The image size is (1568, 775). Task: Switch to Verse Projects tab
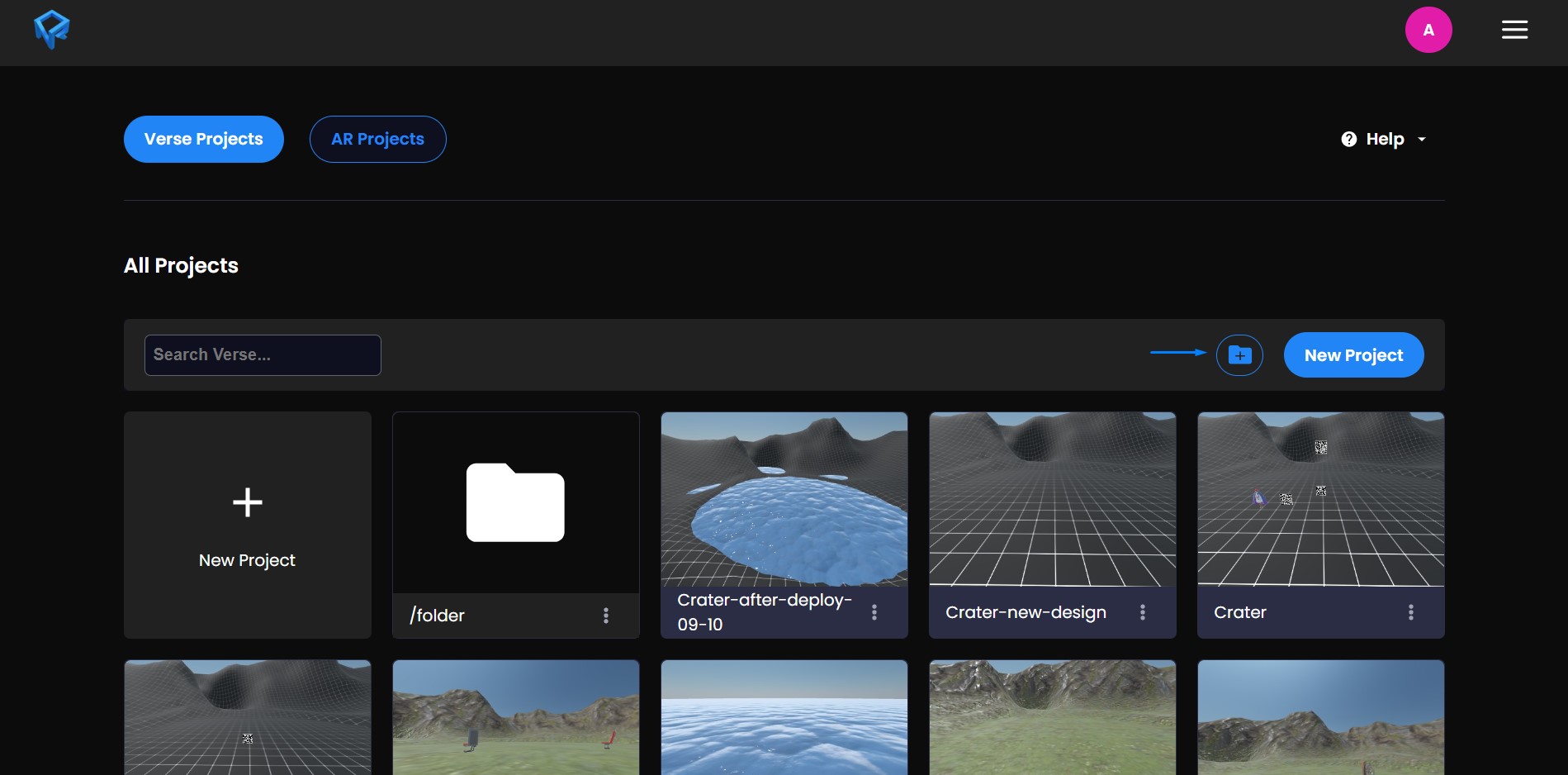coord(204,139)
